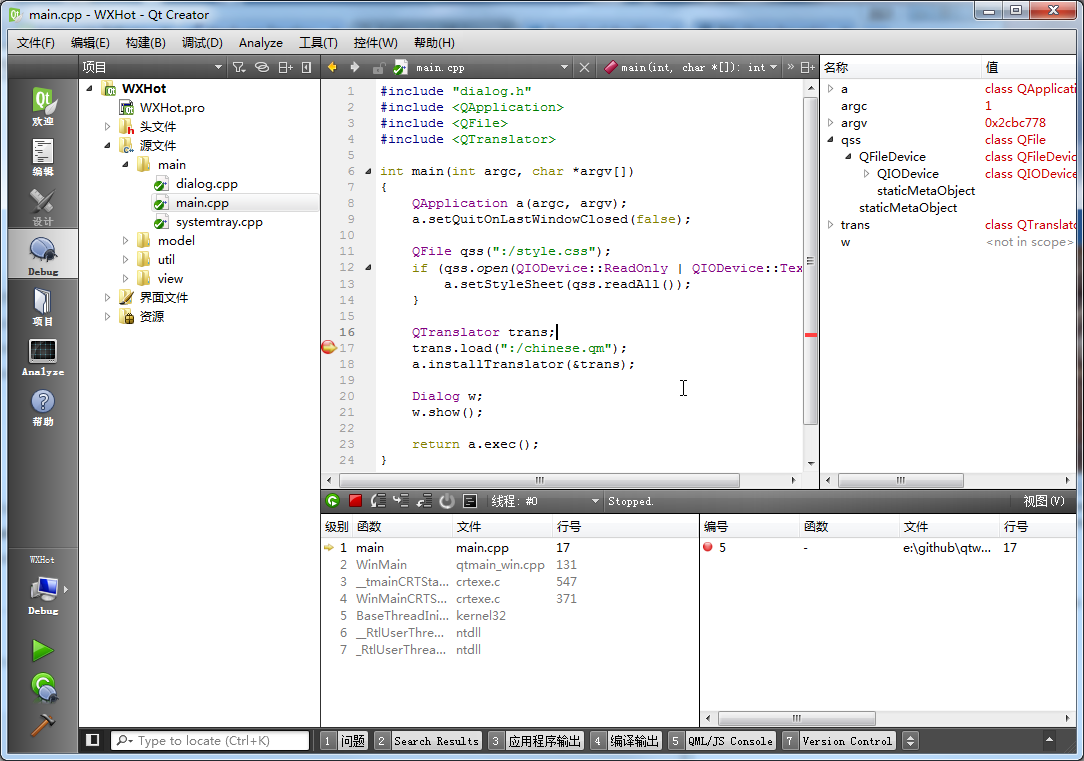Image resolution: width=1084 pixels, height=761 pixels.
Task: Toggle the left sidebar visibility
Action: 93,740
